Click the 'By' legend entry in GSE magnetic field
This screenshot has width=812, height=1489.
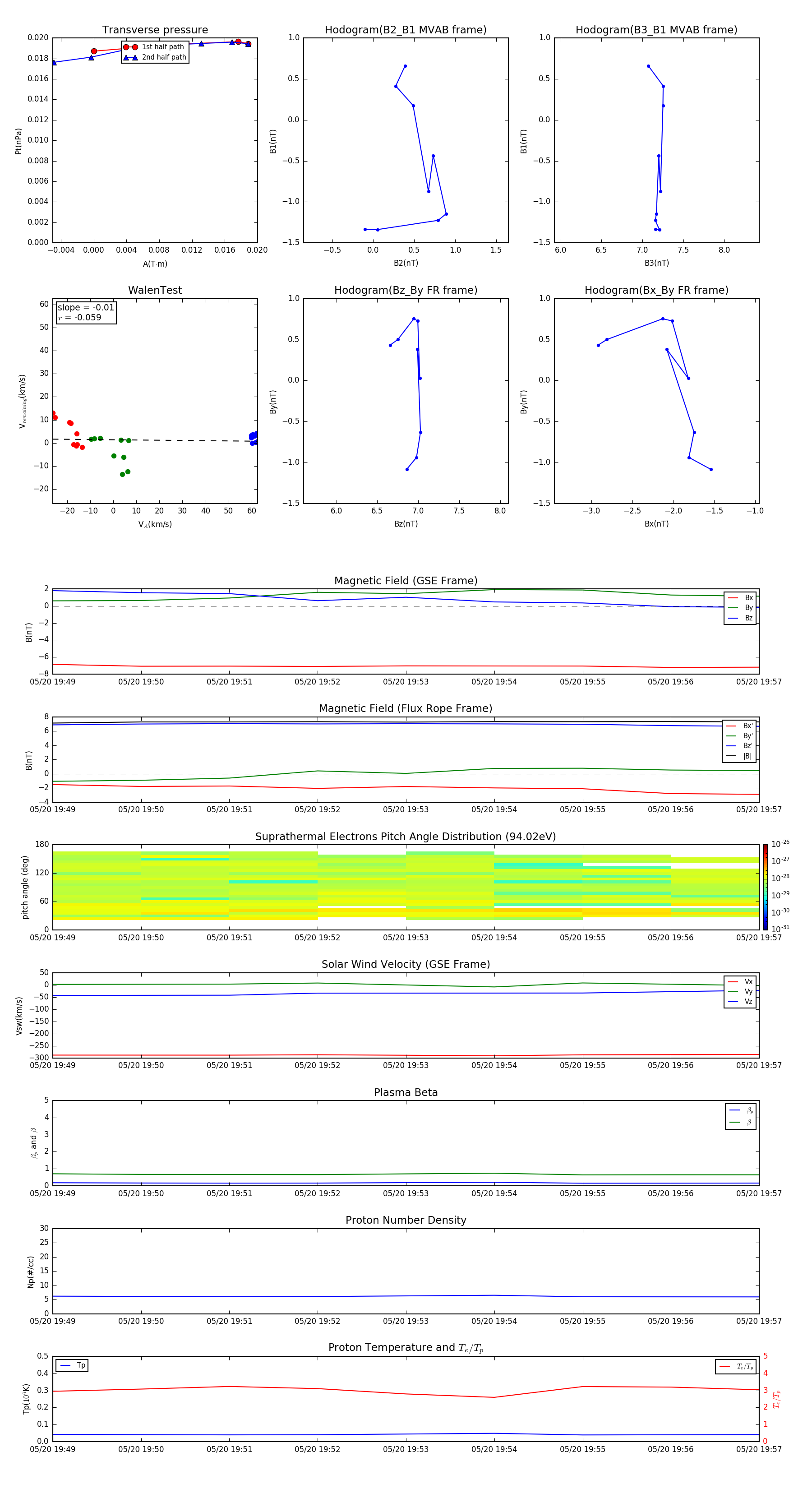[741, 607]
